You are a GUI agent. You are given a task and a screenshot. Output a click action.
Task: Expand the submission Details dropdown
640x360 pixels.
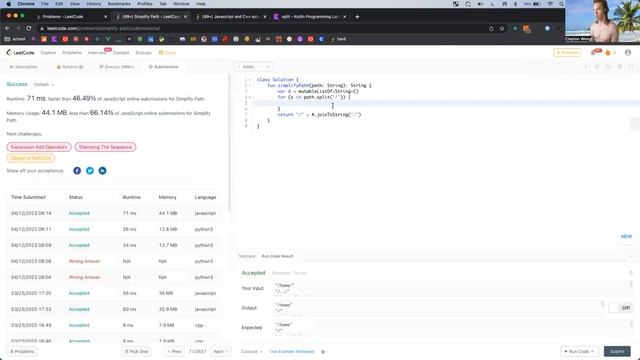43,84
